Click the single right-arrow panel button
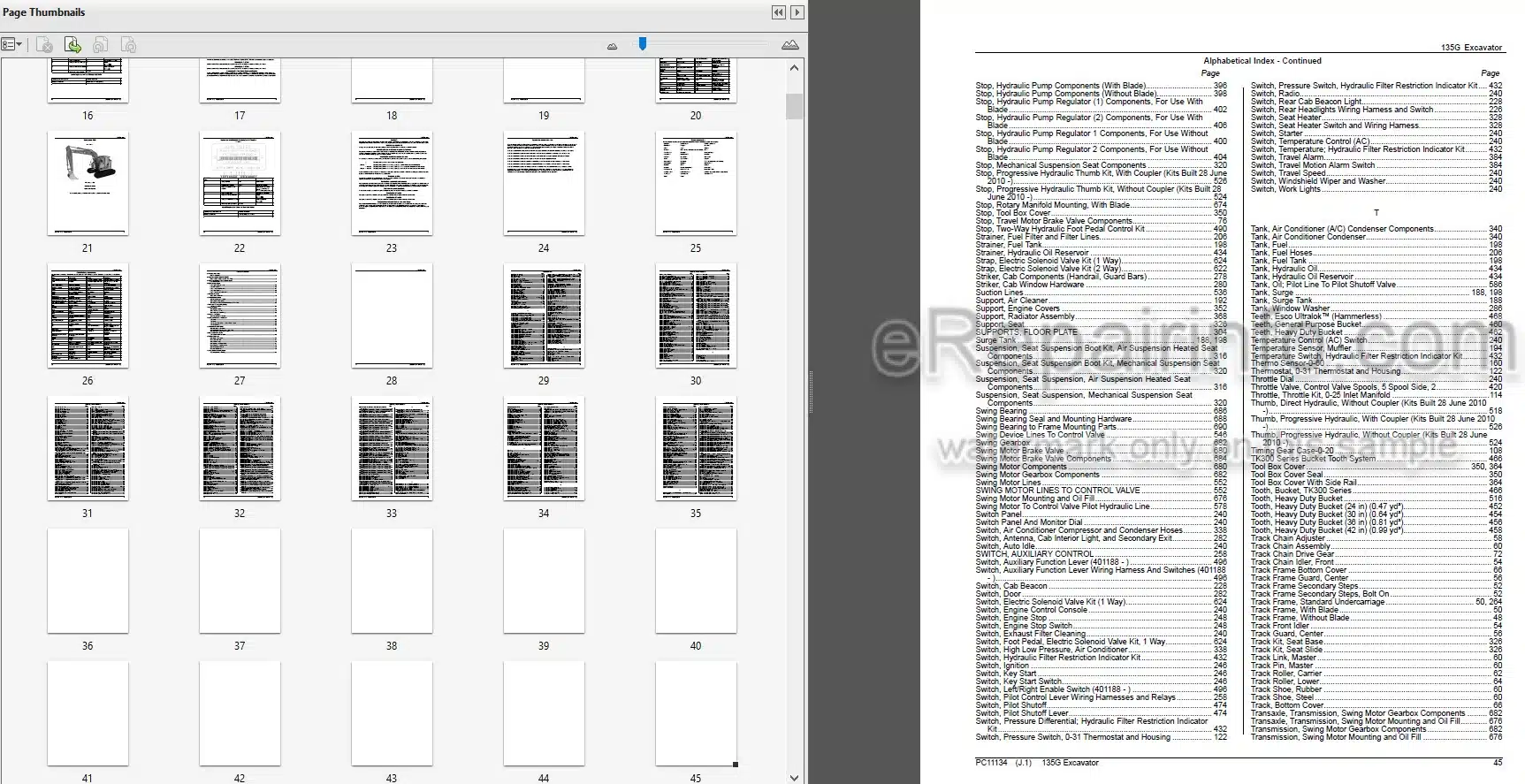 [x=797, y=12]
